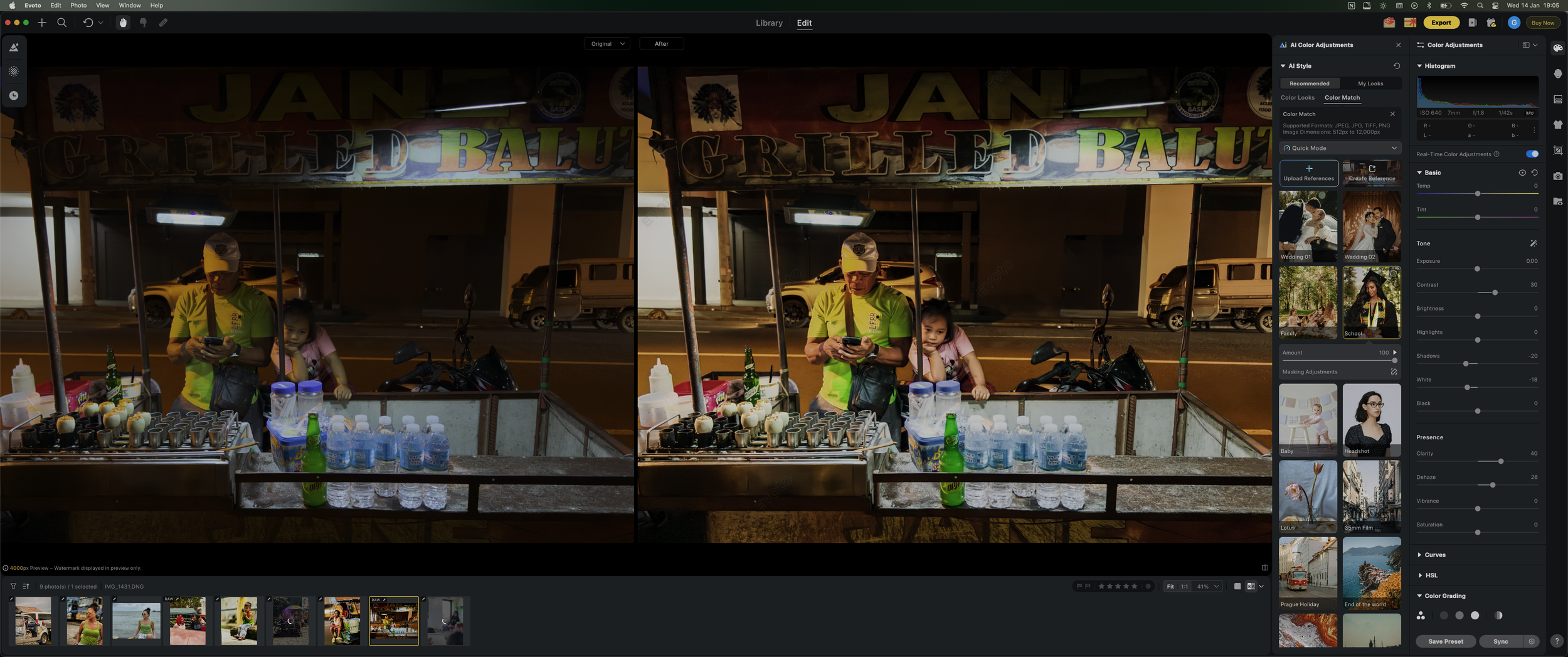Collapse the Basic section
The height and width of the screenshot is (657, 1568).
1419,173
